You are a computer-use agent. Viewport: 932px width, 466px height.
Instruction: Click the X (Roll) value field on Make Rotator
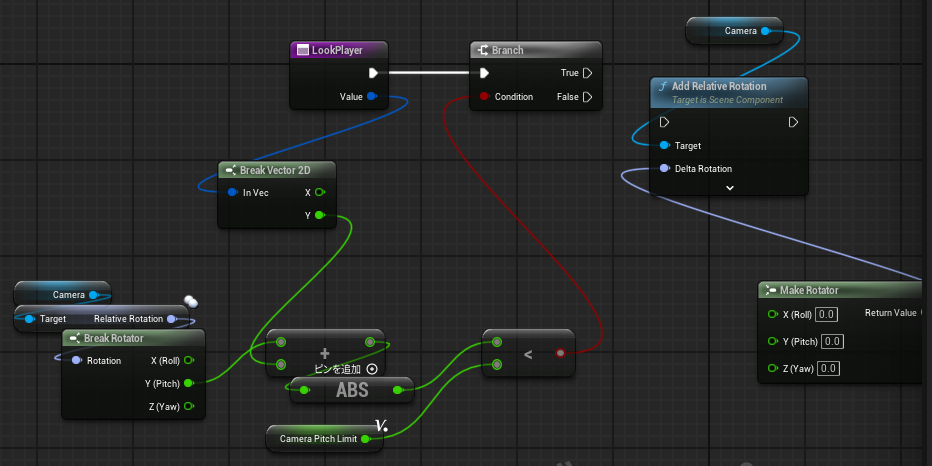(826, 314)
